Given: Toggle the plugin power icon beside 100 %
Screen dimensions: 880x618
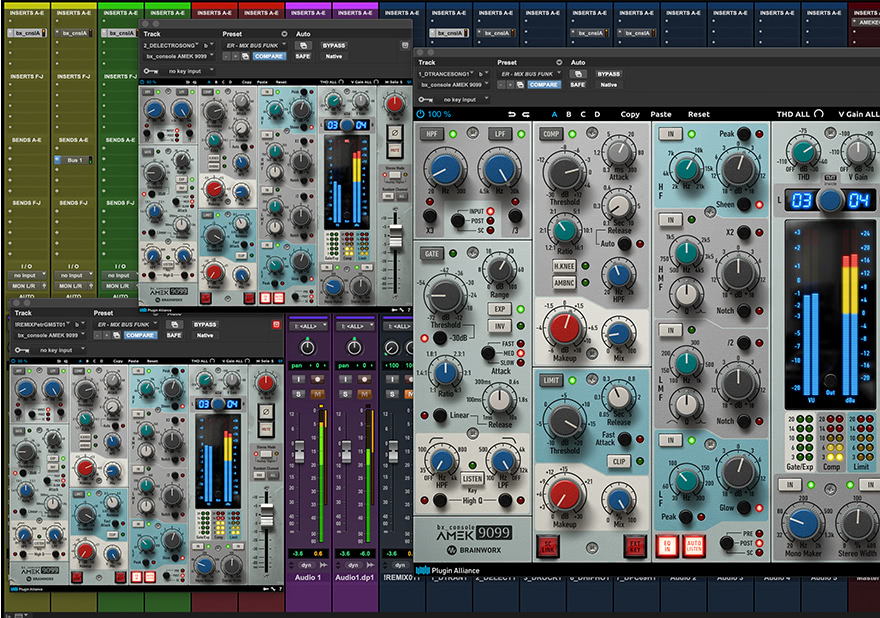Looking at the screenshot, I should pyautogui.click(x=420, y=114).
